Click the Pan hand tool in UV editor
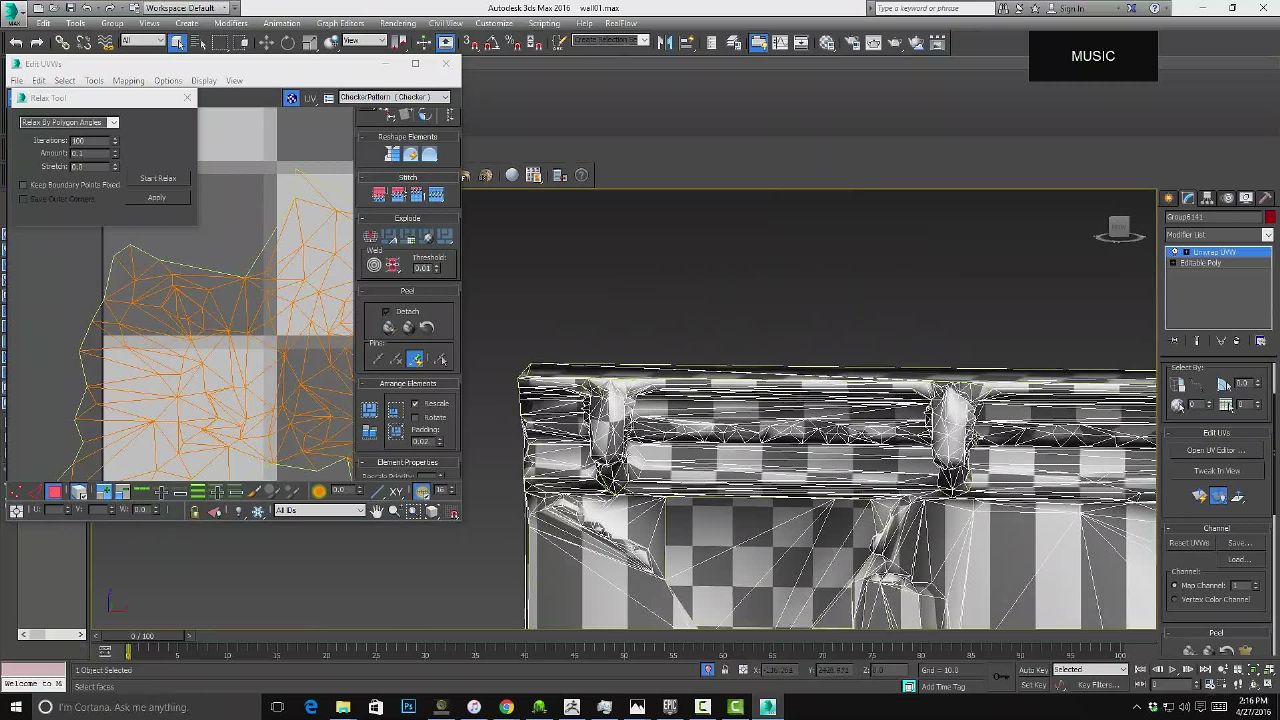 tap(376, 511)
